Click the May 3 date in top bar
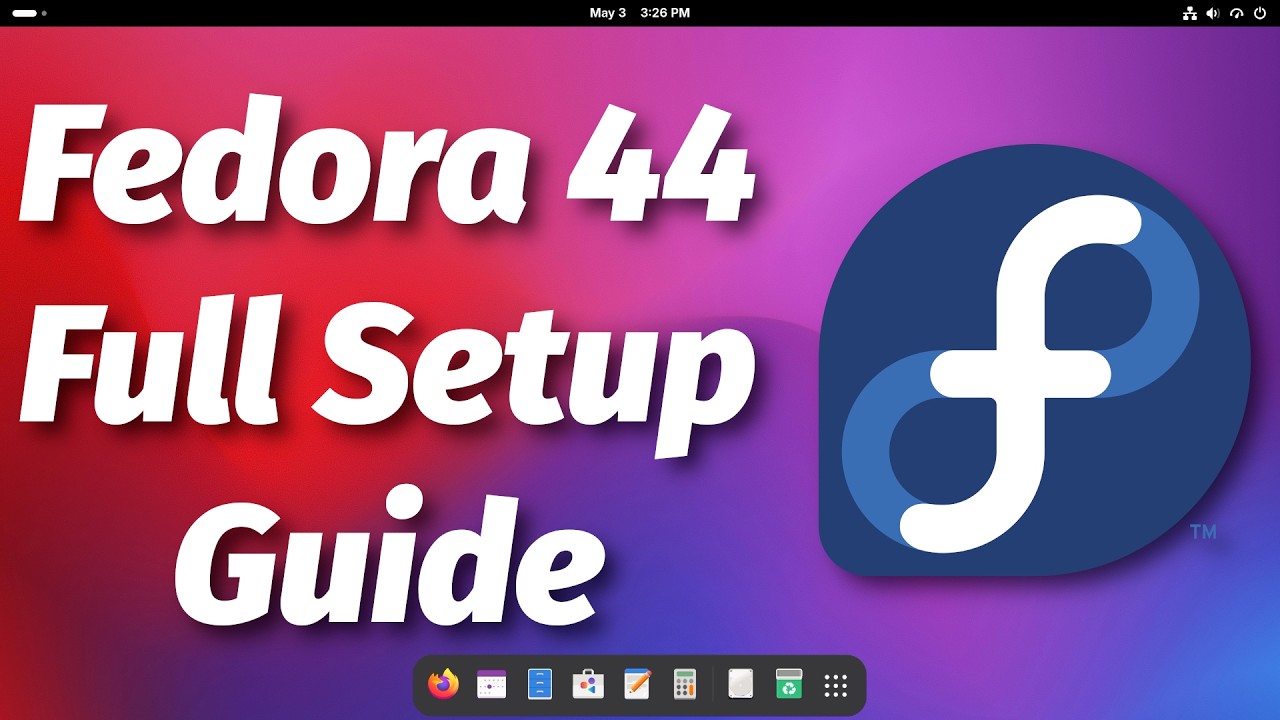 [x=608, y=13]
